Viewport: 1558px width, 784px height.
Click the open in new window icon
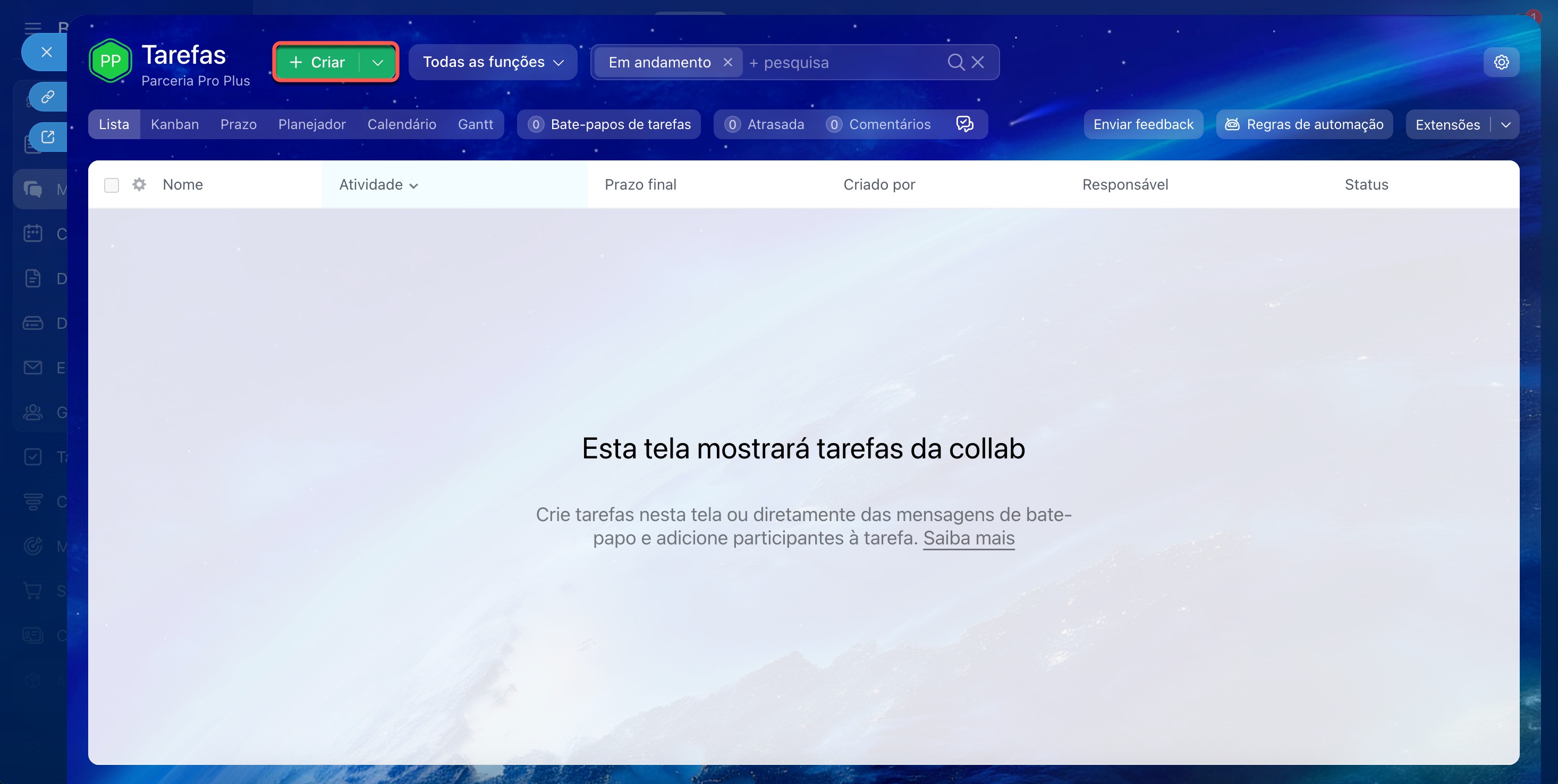pos(48,137)
